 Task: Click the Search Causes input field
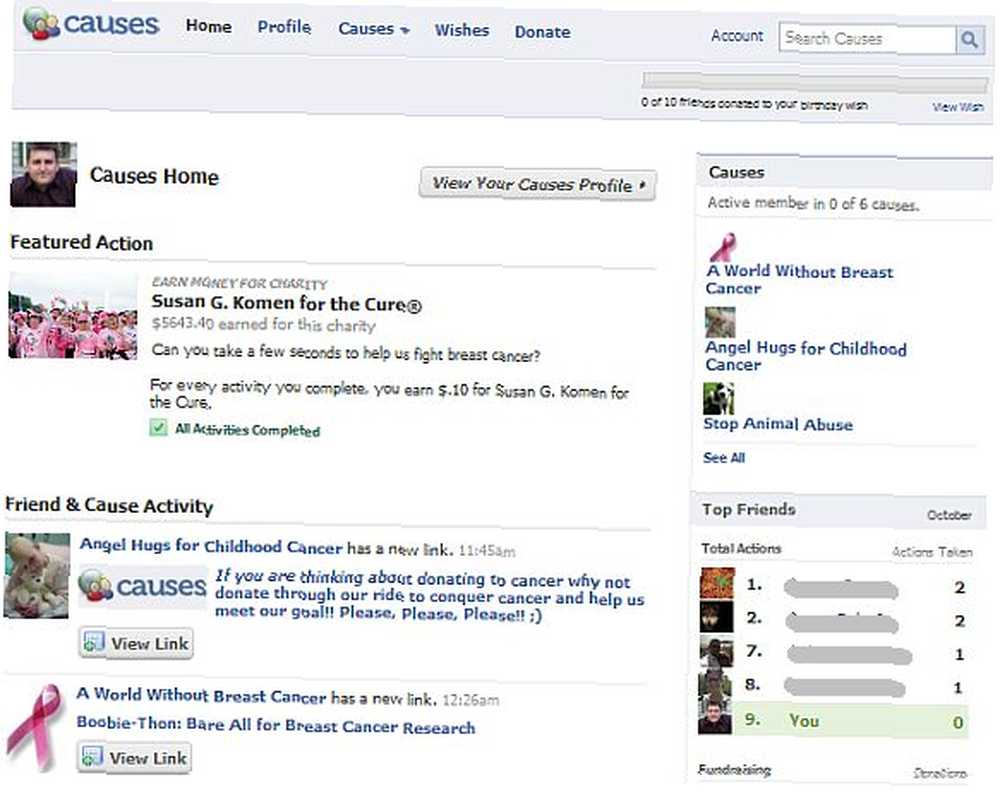pos(867,39)
